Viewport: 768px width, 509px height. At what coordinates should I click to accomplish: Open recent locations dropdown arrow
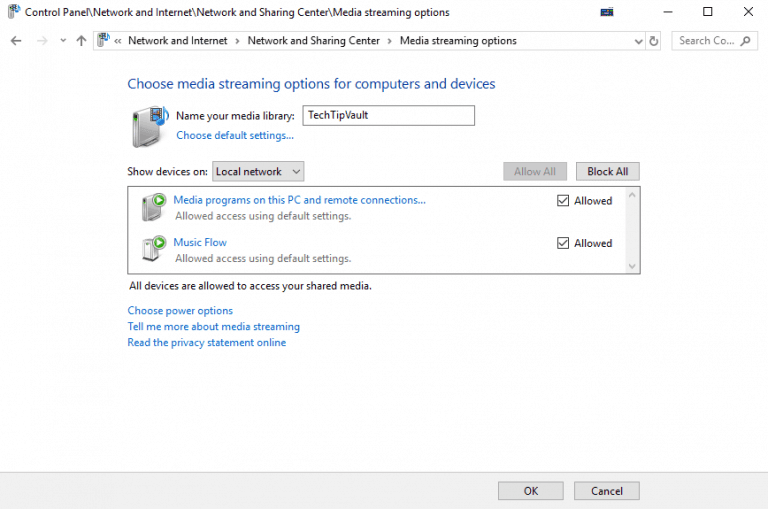coord(63,41)
